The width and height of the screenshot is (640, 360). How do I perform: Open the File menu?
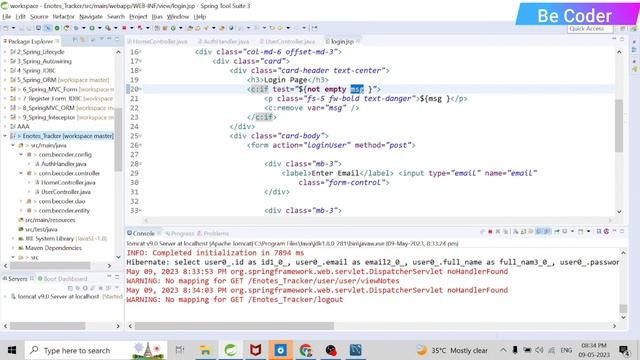(7, 17)
